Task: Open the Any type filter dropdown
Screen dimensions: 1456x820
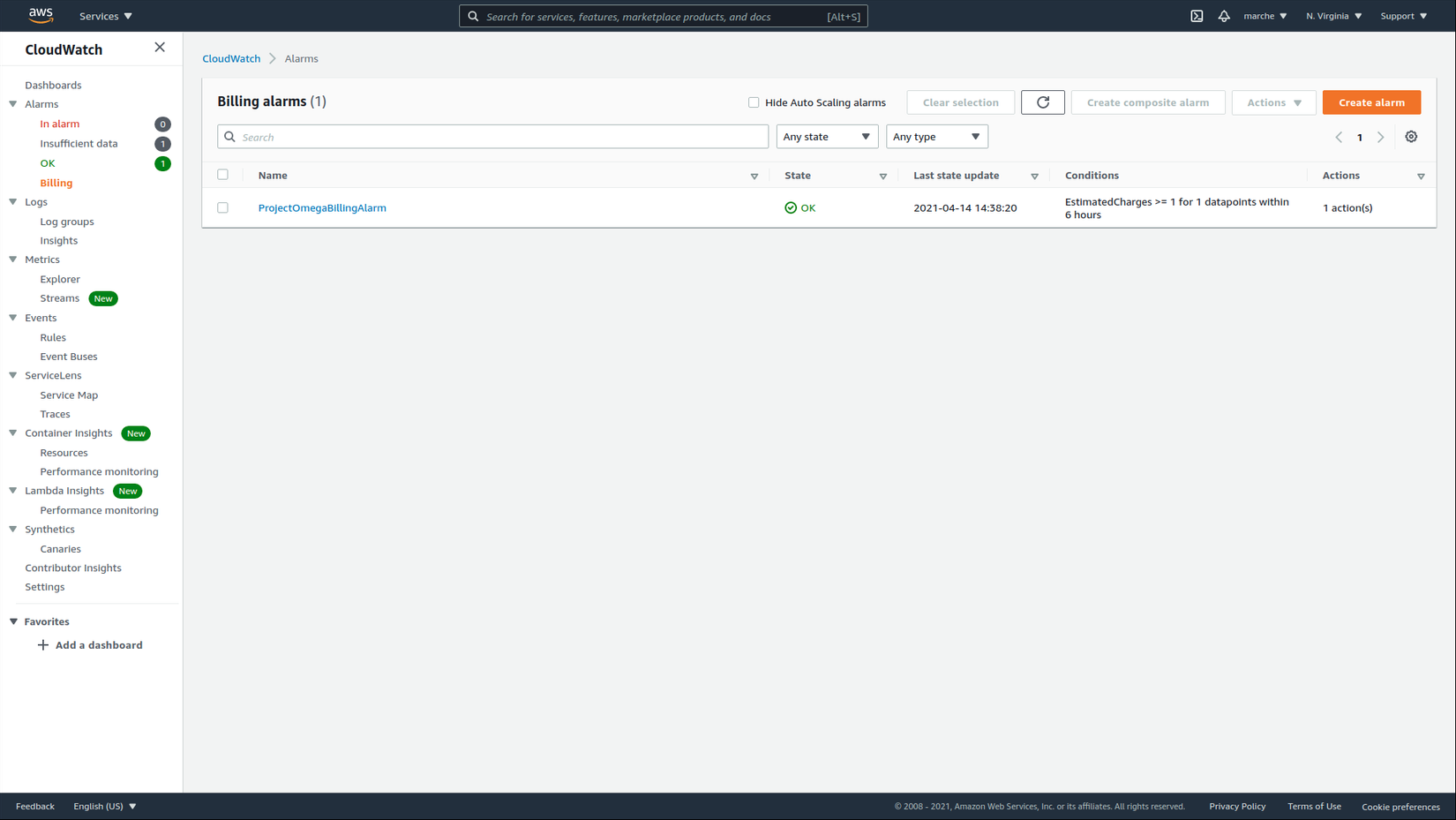Action: click(x=936, y=137)
